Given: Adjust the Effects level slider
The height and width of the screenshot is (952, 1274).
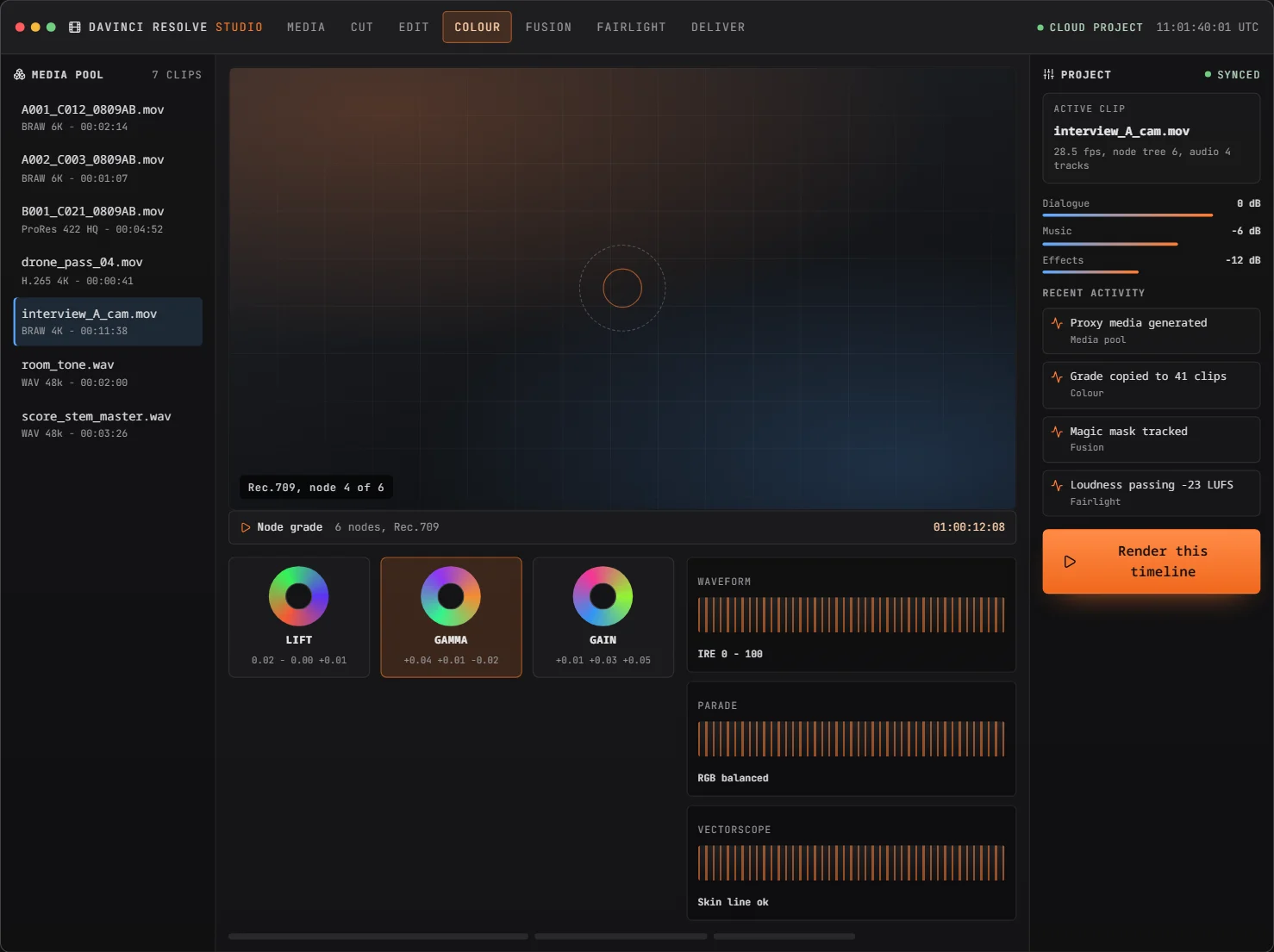Looking at the screenshot, I should pyautogui.click(x=1090, y=272).
